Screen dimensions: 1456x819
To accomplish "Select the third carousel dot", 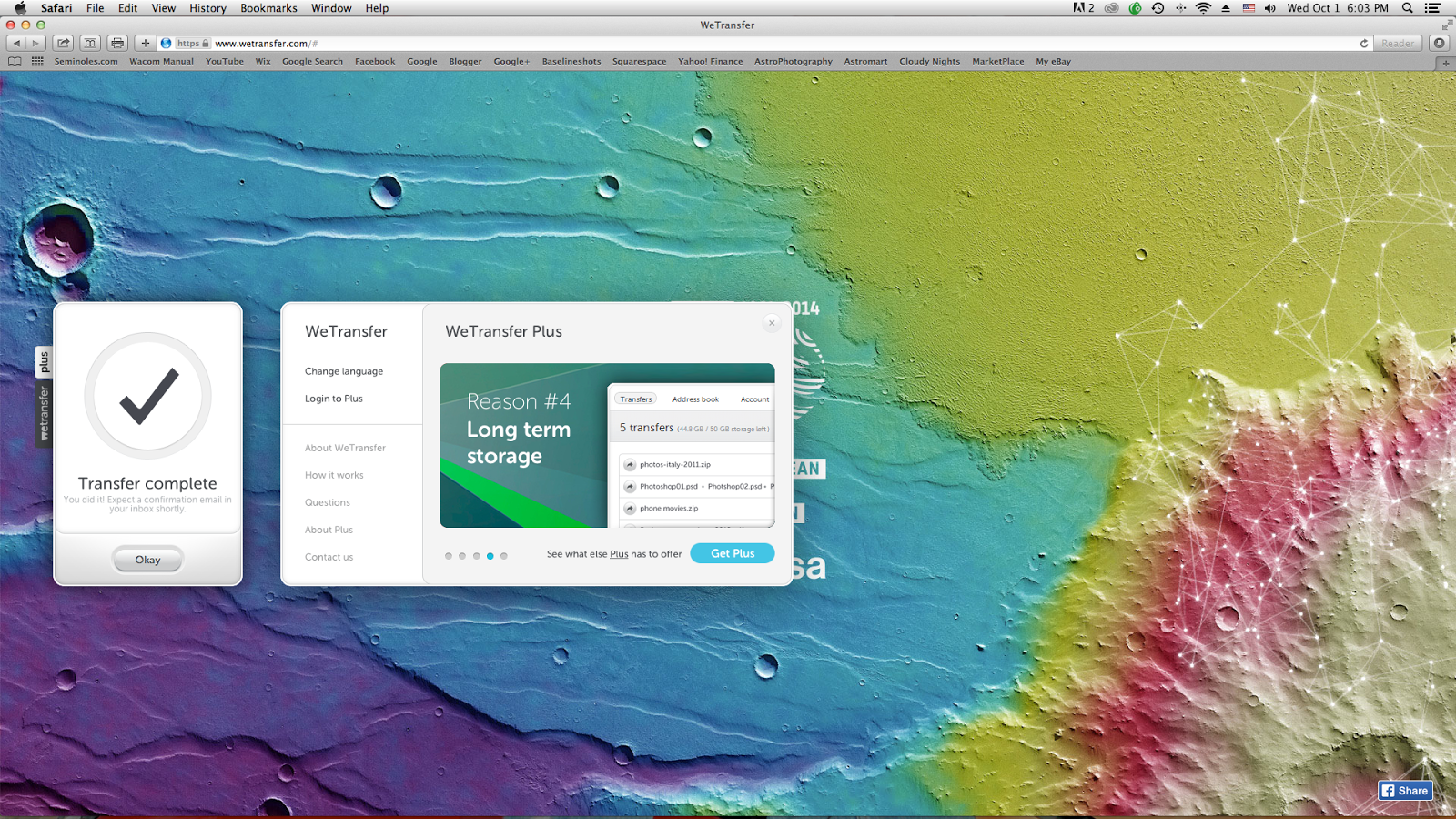I will [476, 556].
